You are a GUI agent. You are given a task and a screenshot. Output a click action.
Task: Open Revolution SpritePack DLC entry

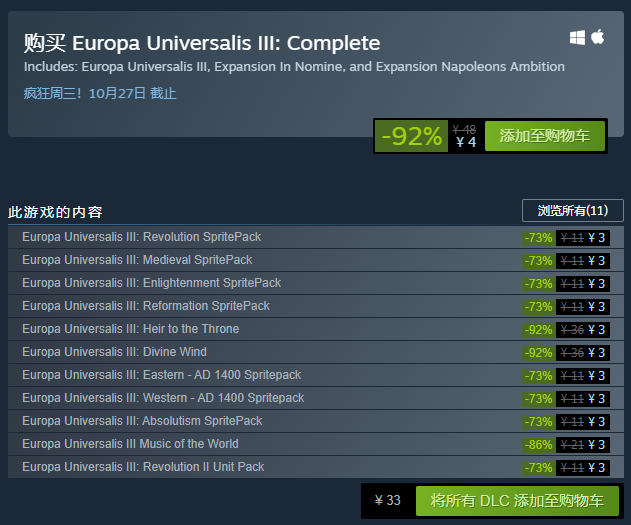(x=141, y=237)
